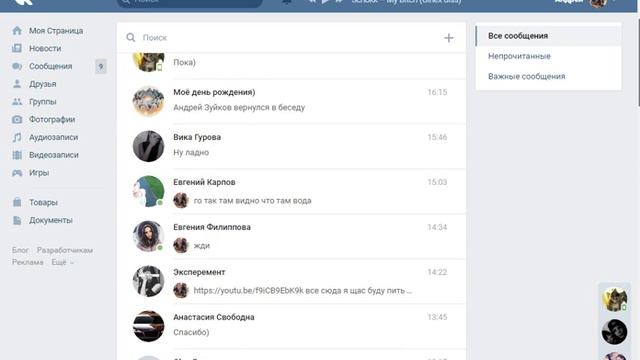The height and width of the screenshot is (360, 640).
Task: Open Эксперемент conversation
Action: 291,281
